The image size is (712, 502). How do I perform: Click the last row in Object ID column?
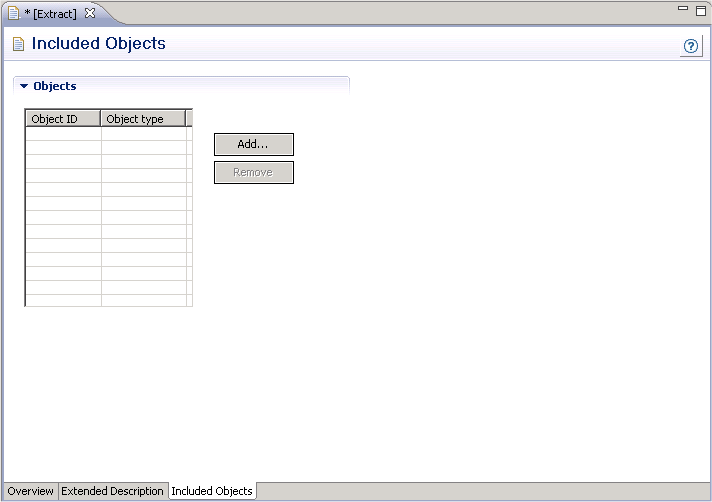point(63,300)
